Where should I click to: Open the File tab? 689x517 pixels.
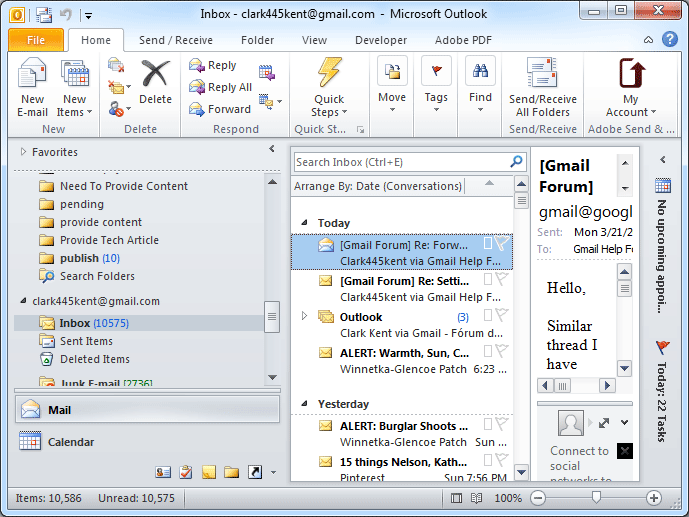coord(36,40)
